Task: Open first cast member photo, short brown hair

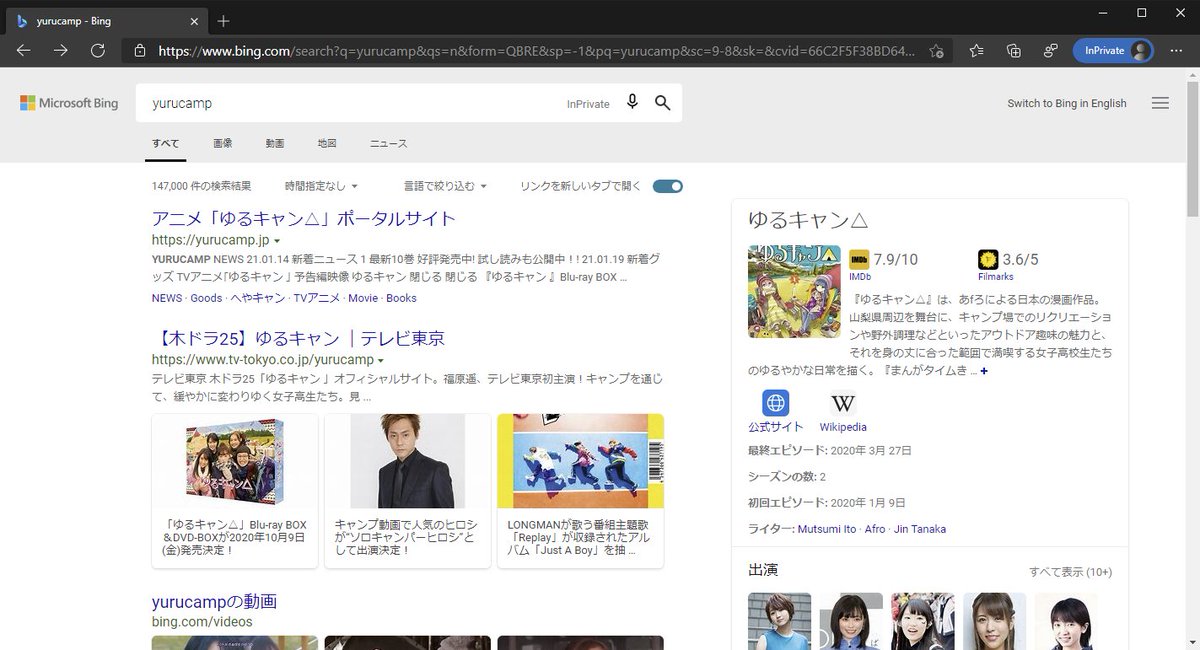Action: pos(779,621)
